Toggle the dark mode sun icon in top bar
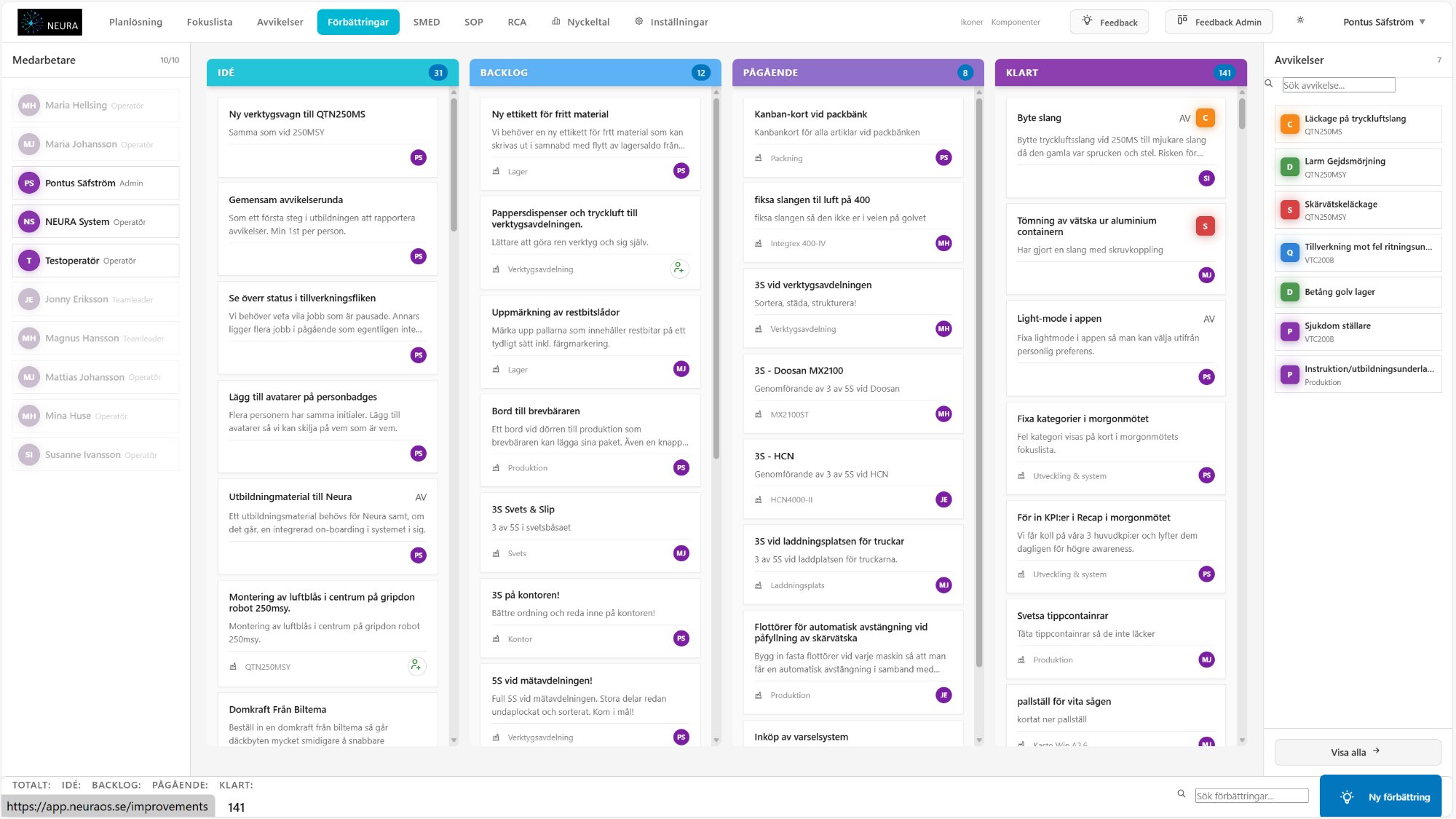This screenshot has width=1456, height=819. click(1299, 21)
